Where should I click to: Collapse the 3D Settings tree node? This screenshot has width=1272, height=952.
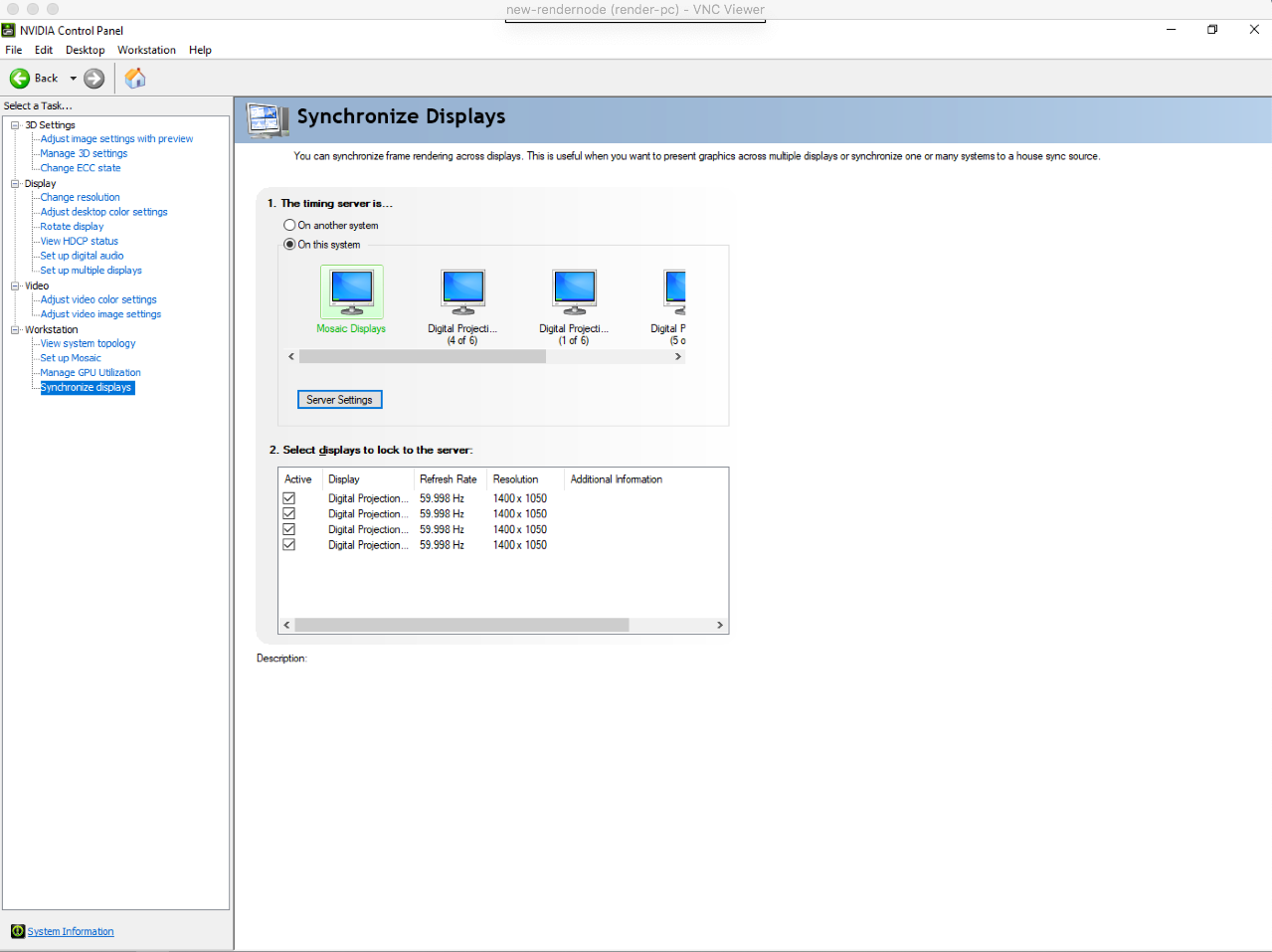tap(15, 125)
